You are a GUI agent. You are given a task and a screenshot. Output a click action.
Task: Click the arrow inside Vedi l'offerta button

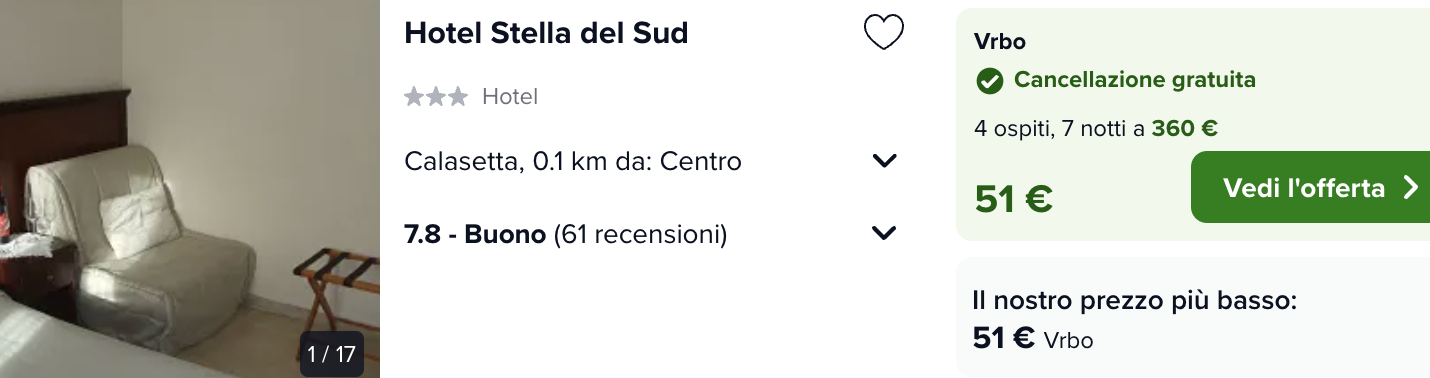pos(1411,188)
